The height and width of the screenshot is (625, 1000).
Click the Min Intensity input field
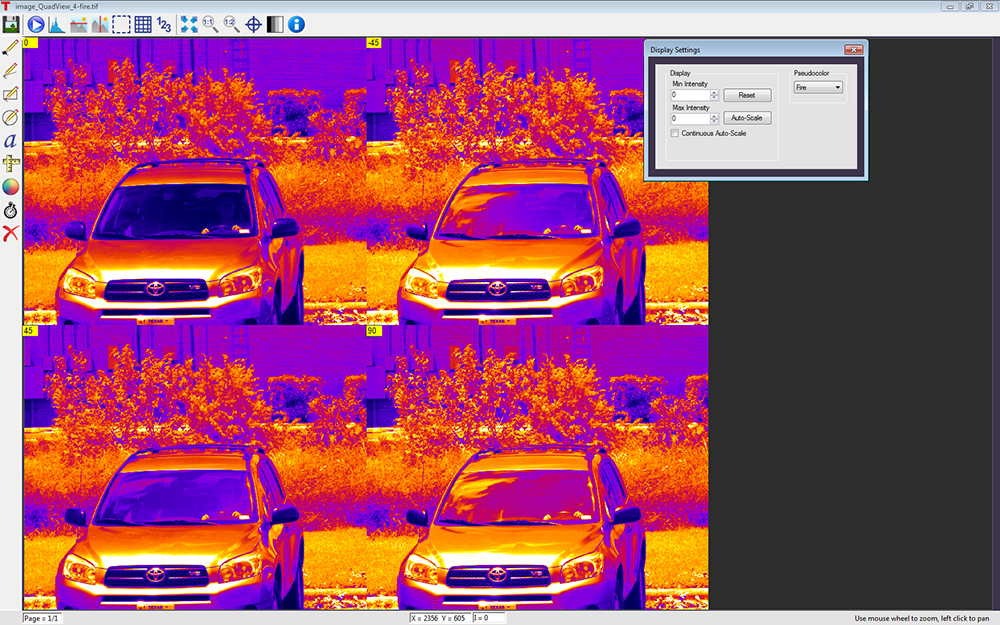tap(690, 95)
